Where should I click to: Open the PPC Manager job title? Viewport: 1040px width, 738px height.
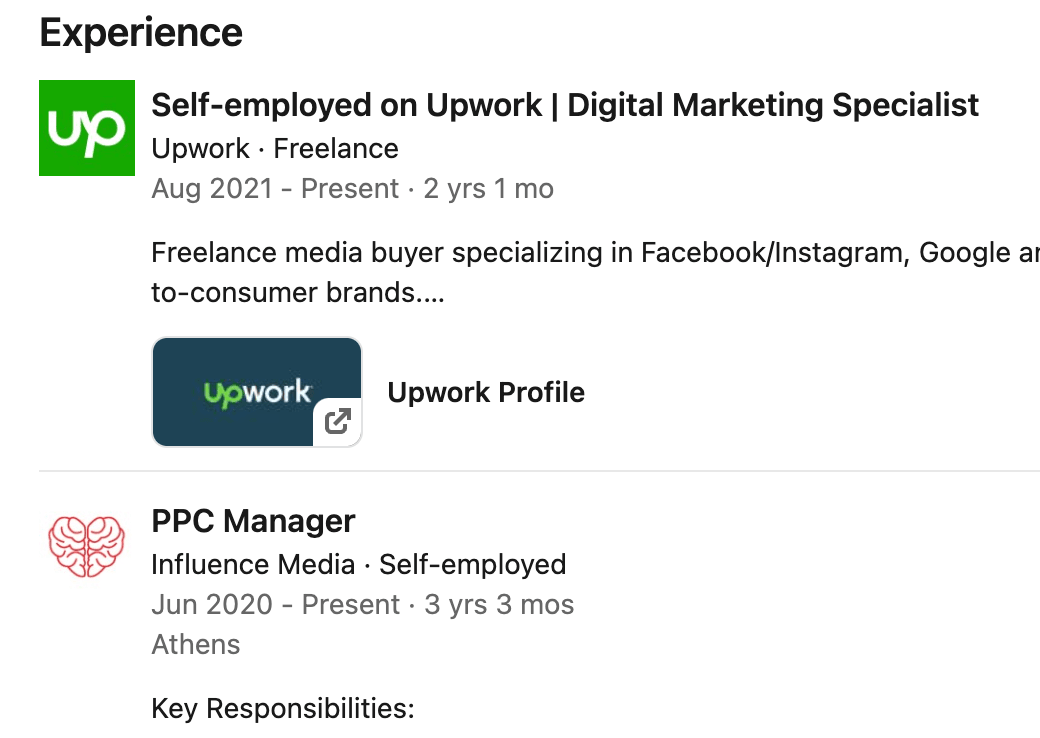(x=253, y=521)
